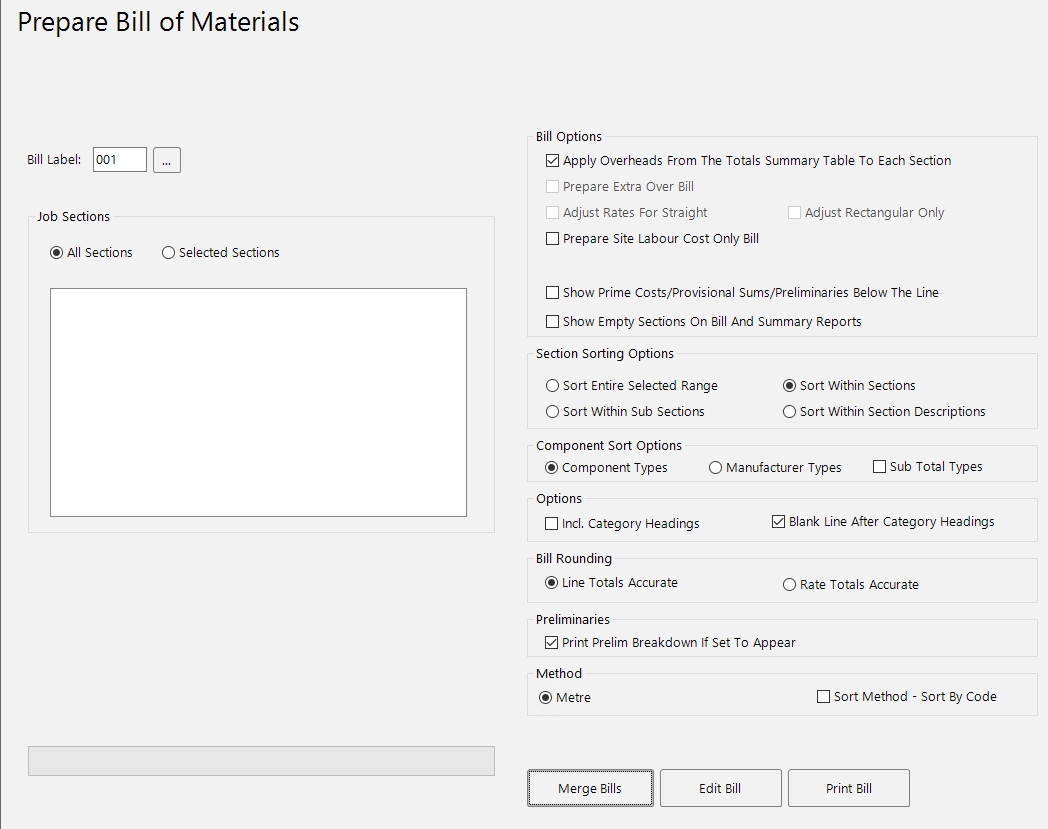The height and width of the screenshot is (829, 1048).
Task: Select the Selected Sections radio button
Action: coord(168,252)
